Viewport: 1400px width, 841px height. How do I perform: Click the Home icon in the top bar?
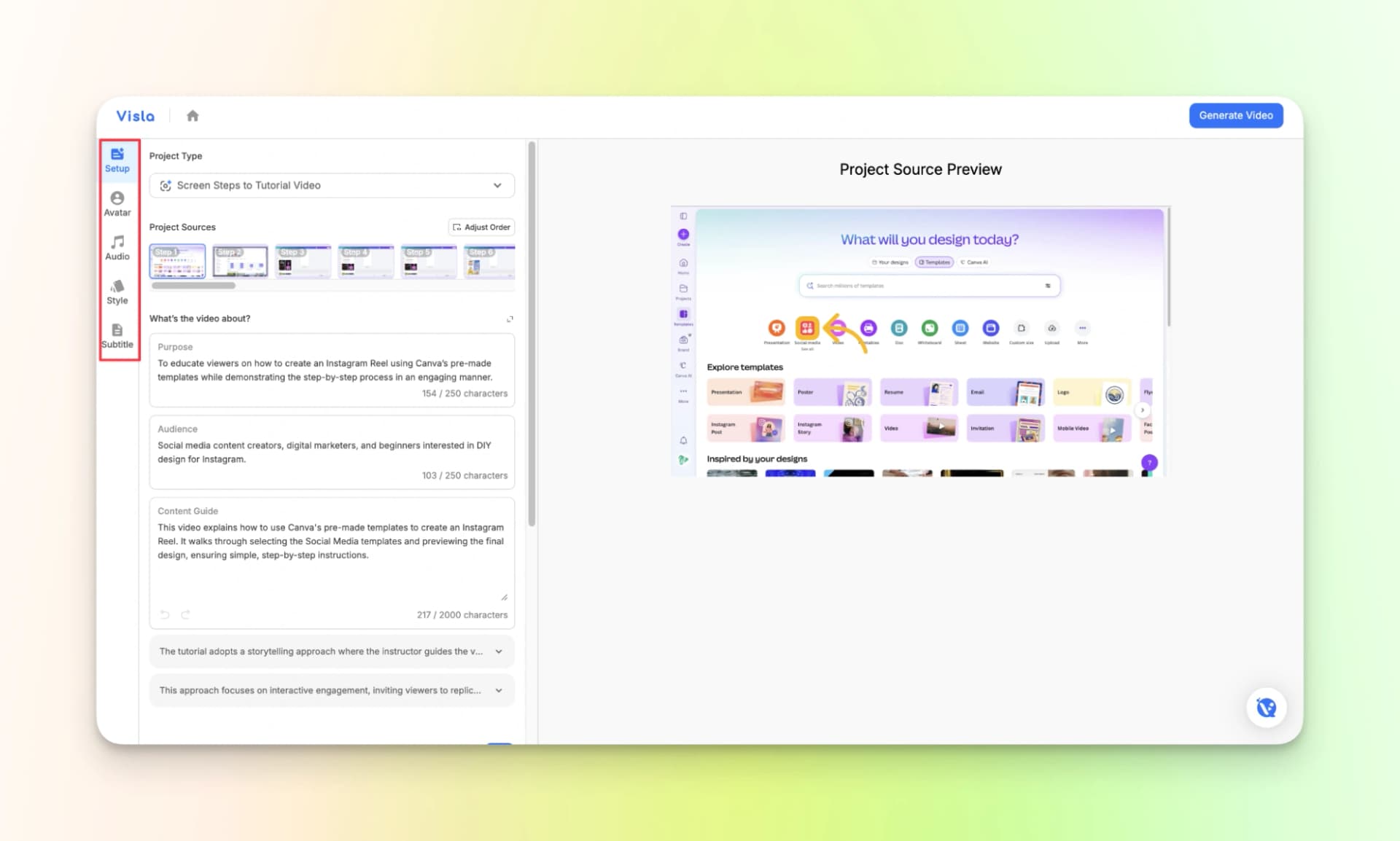tap(192, 115)
